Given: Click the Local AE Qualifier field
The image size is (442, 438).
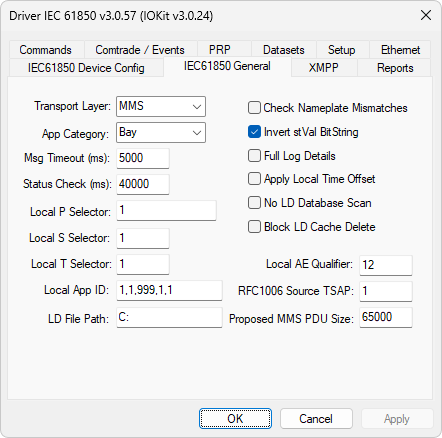Looking at the screenshot, I should click(x=386, y=265).
